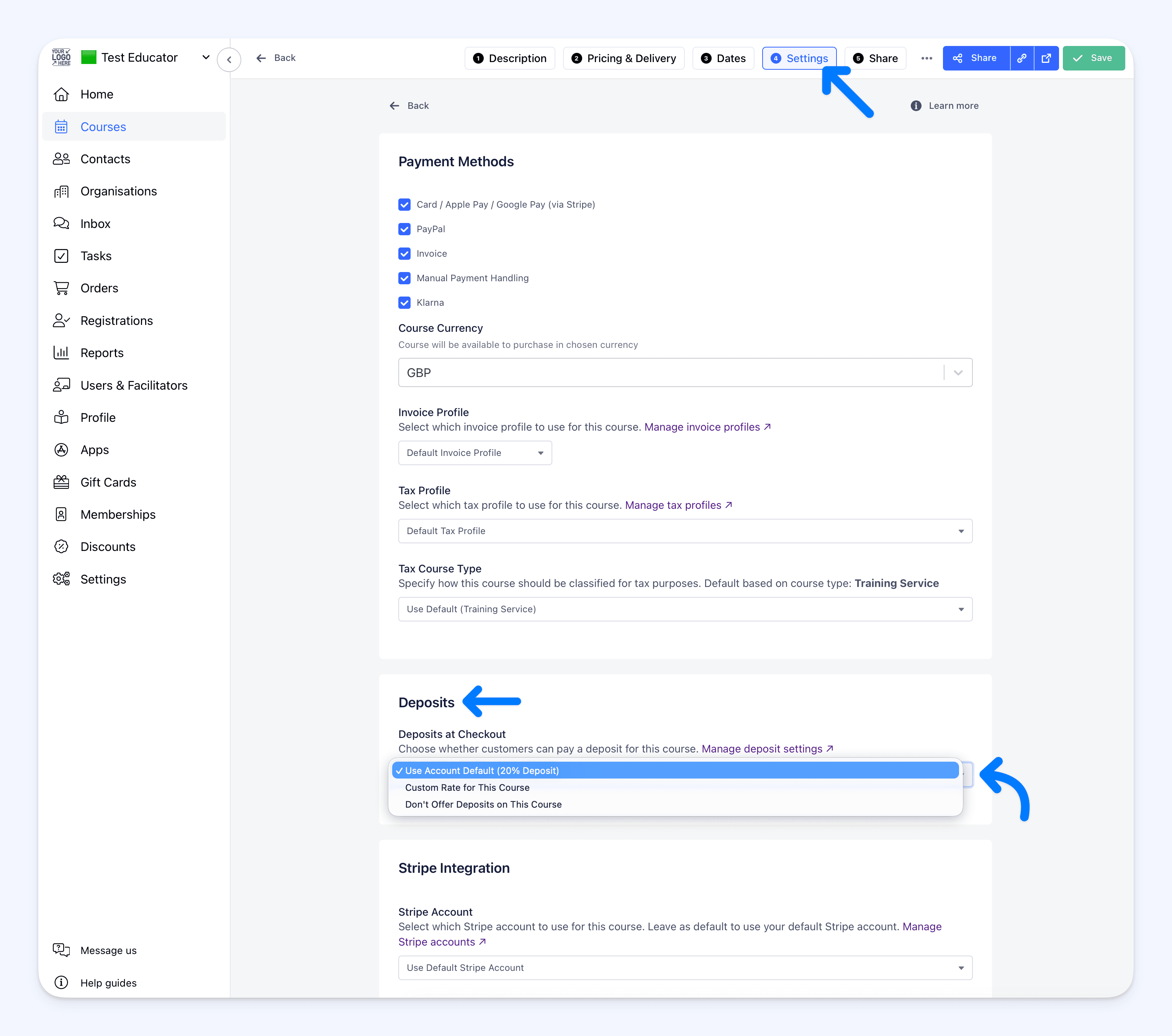Uncheck Card / Apple Pay / Google Pay
This screenshot has width=1172, height=1036.
404,205
